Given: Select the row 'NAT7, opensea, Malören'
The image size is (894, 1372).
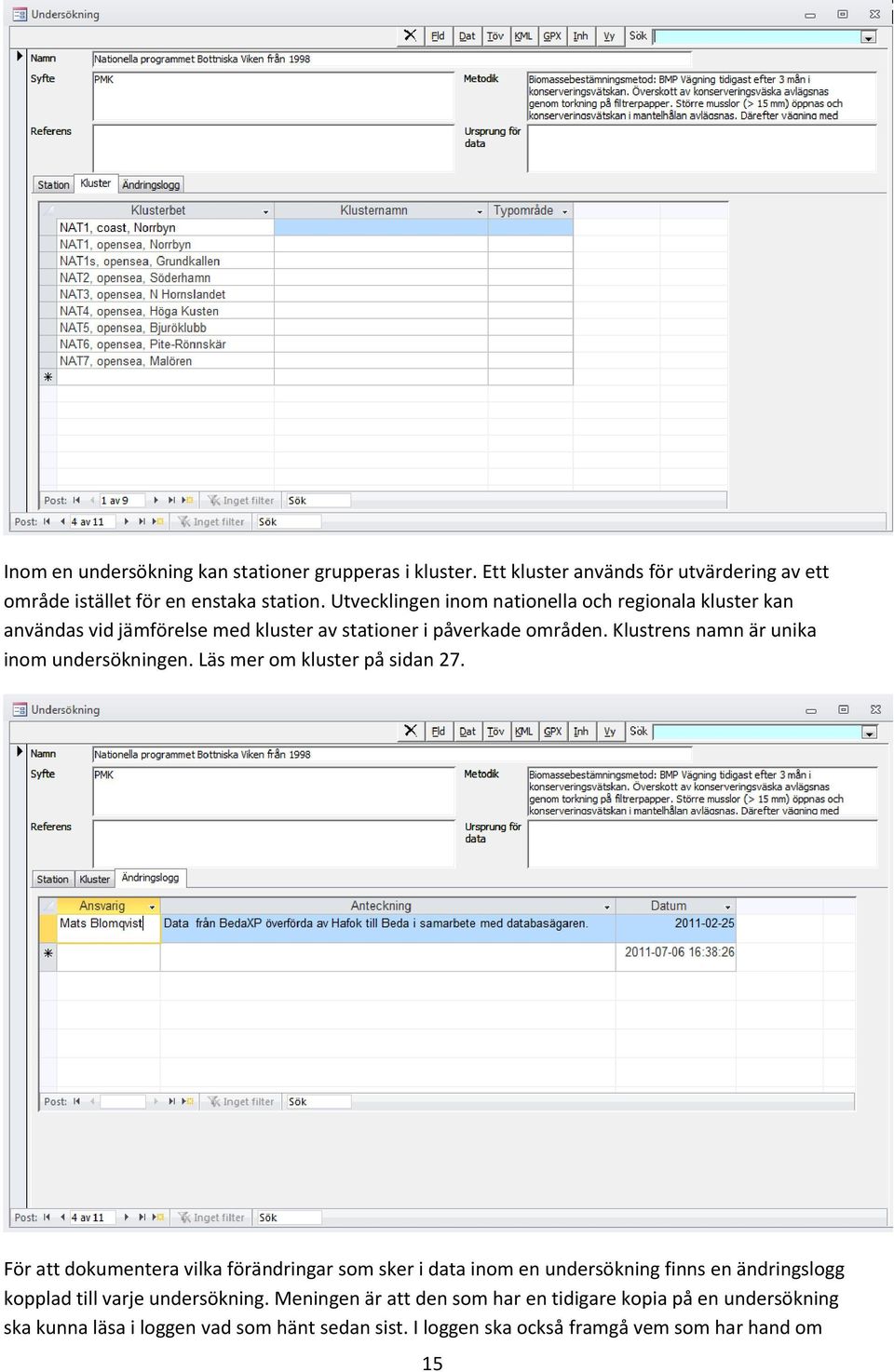Looking at the screenshot, I should pos(166,362).
